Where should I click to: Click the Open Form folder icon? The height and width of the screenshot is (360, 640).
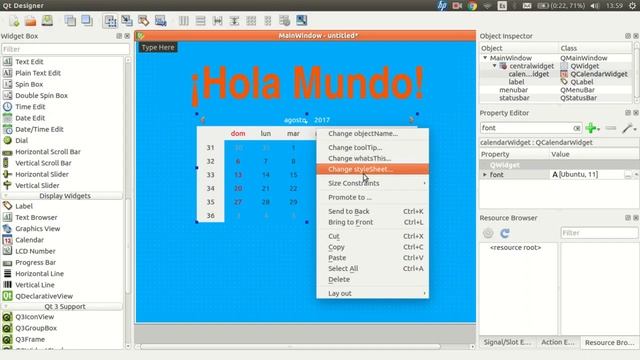pyautogui.click(x=31, y=20)
